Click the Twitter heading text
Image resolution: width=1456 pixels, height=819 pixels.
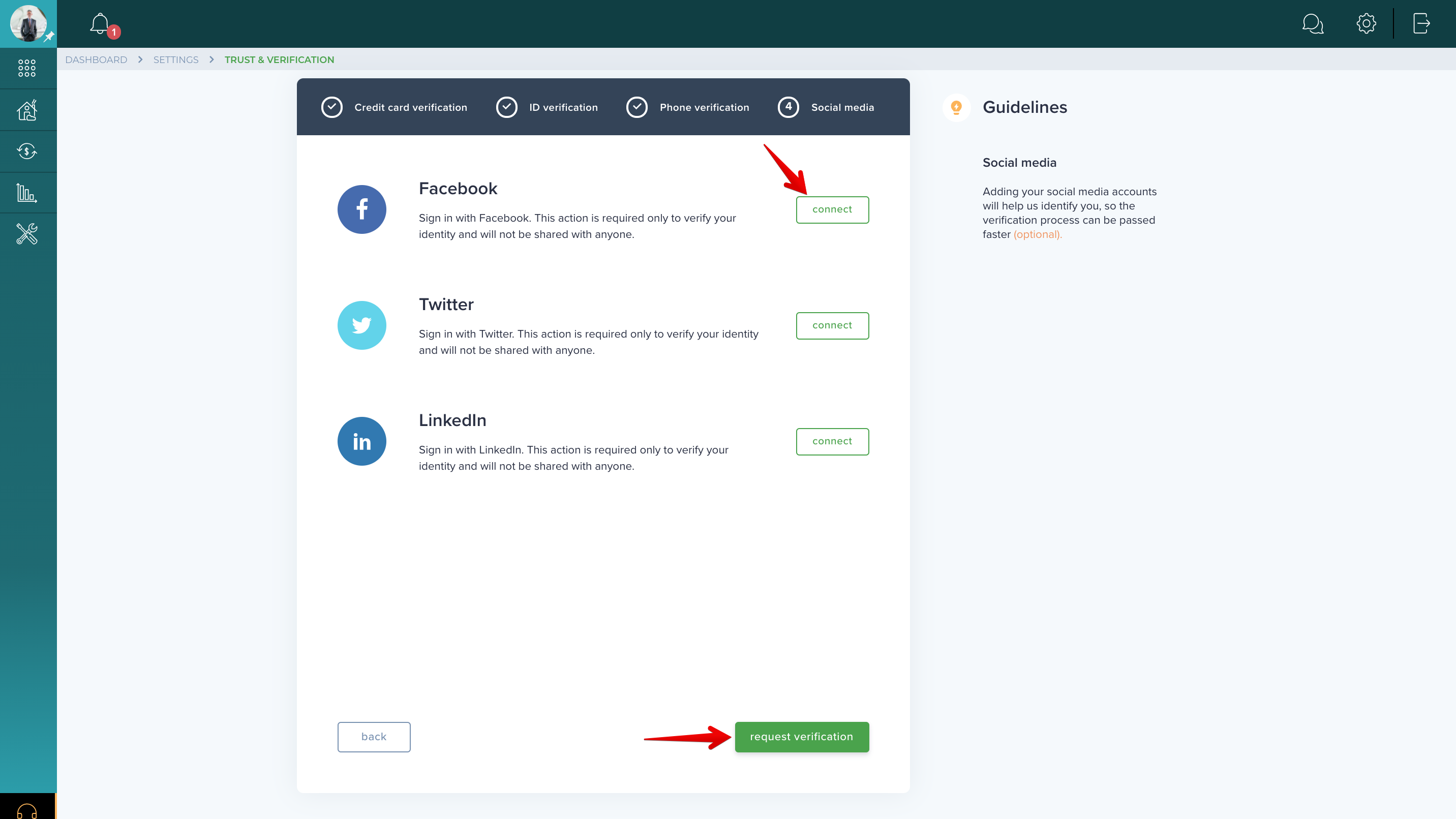click(x=446, y=305)
